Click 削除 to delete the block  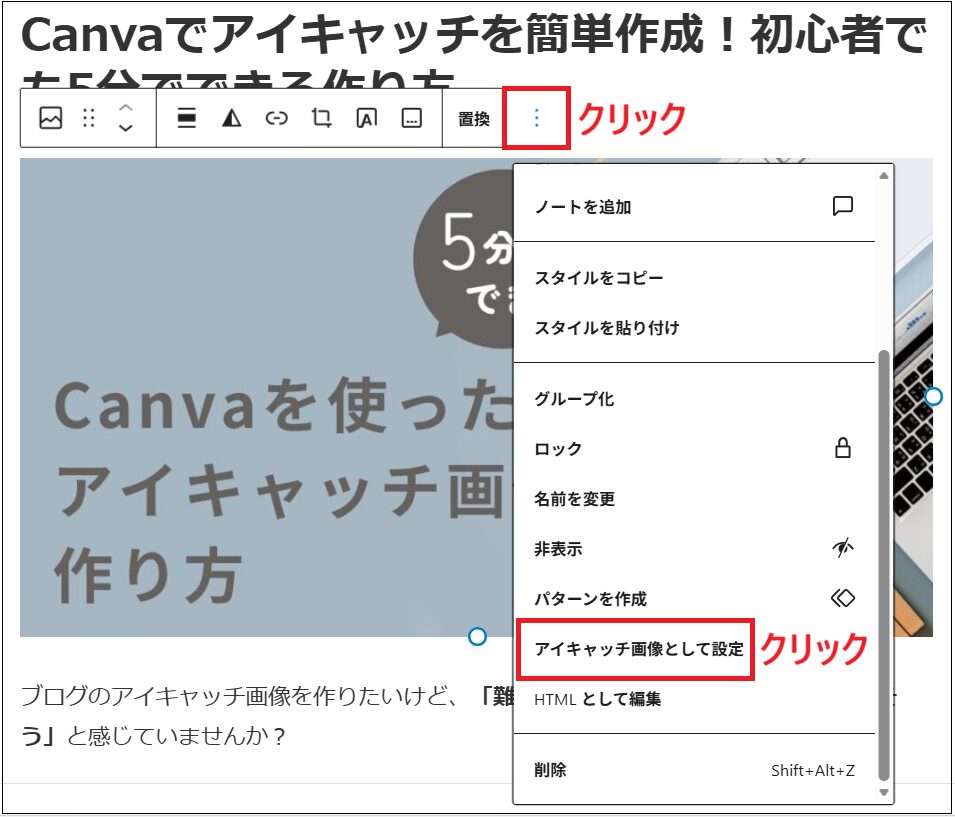tap(694, 770)
